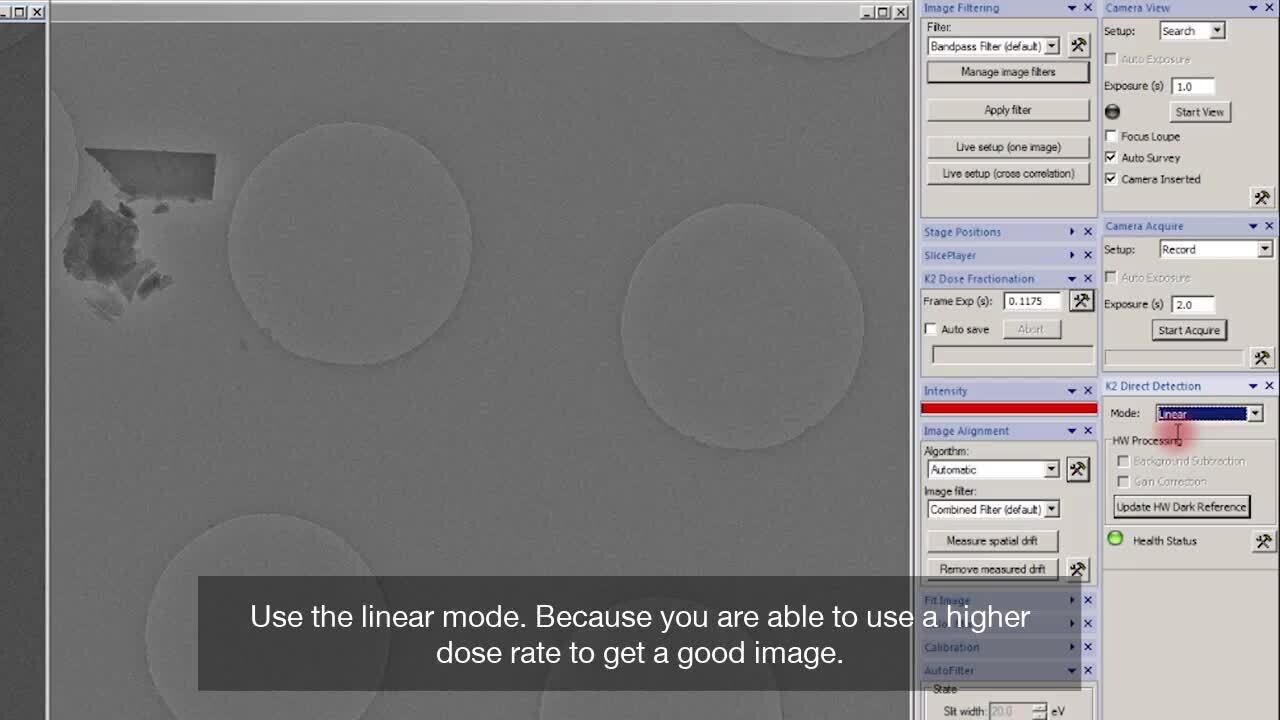Viewport: 1280px width, 720px height.
Task: Toggle the Camera Inserted checkbox
Action: coord(1111,179)
